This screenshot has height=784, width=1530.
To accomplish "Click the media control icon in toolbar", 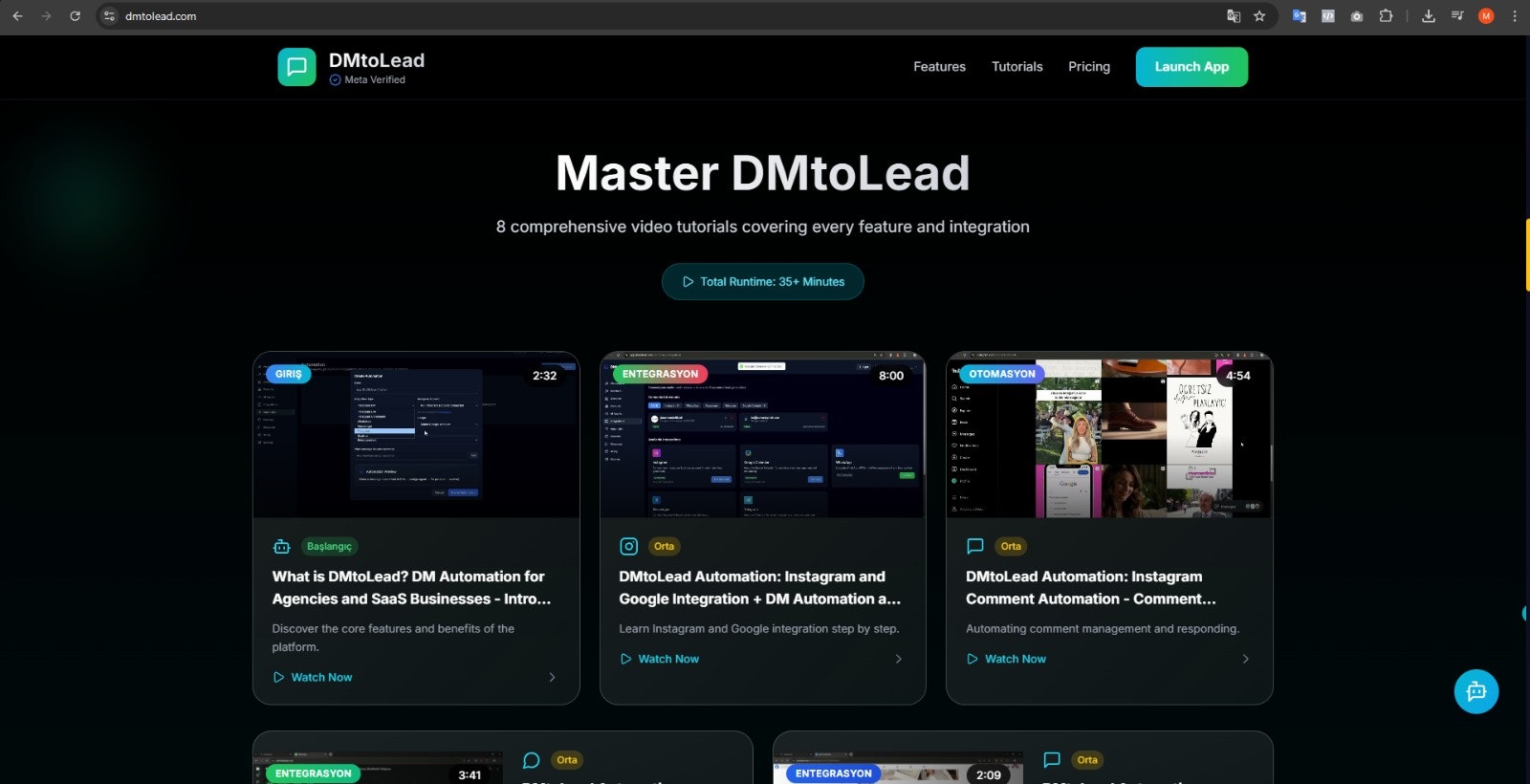I will point(1457,16).
